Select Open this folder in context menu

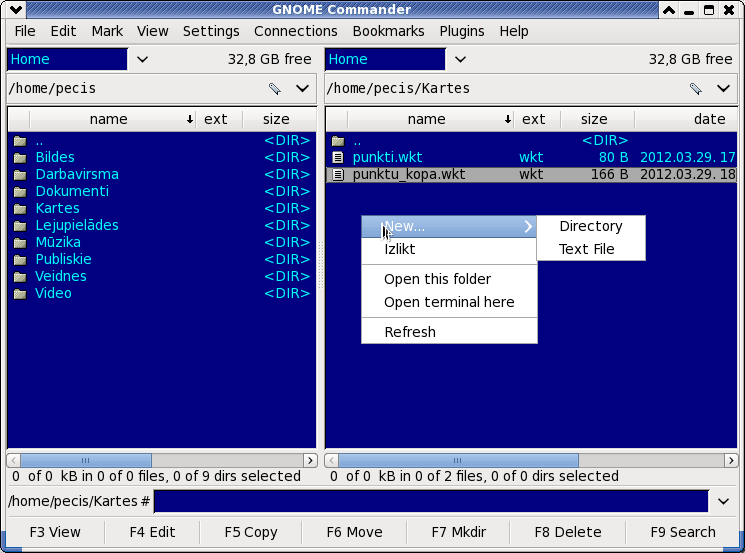(449, 279)
